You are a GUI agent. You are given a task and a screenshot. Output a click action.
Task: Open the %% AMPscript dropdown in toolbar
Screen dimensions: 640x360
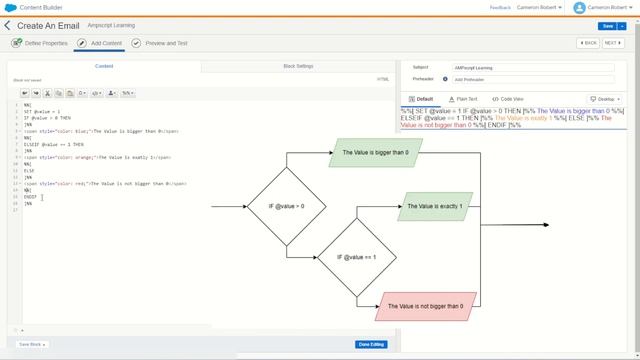(x=128, y=93)
